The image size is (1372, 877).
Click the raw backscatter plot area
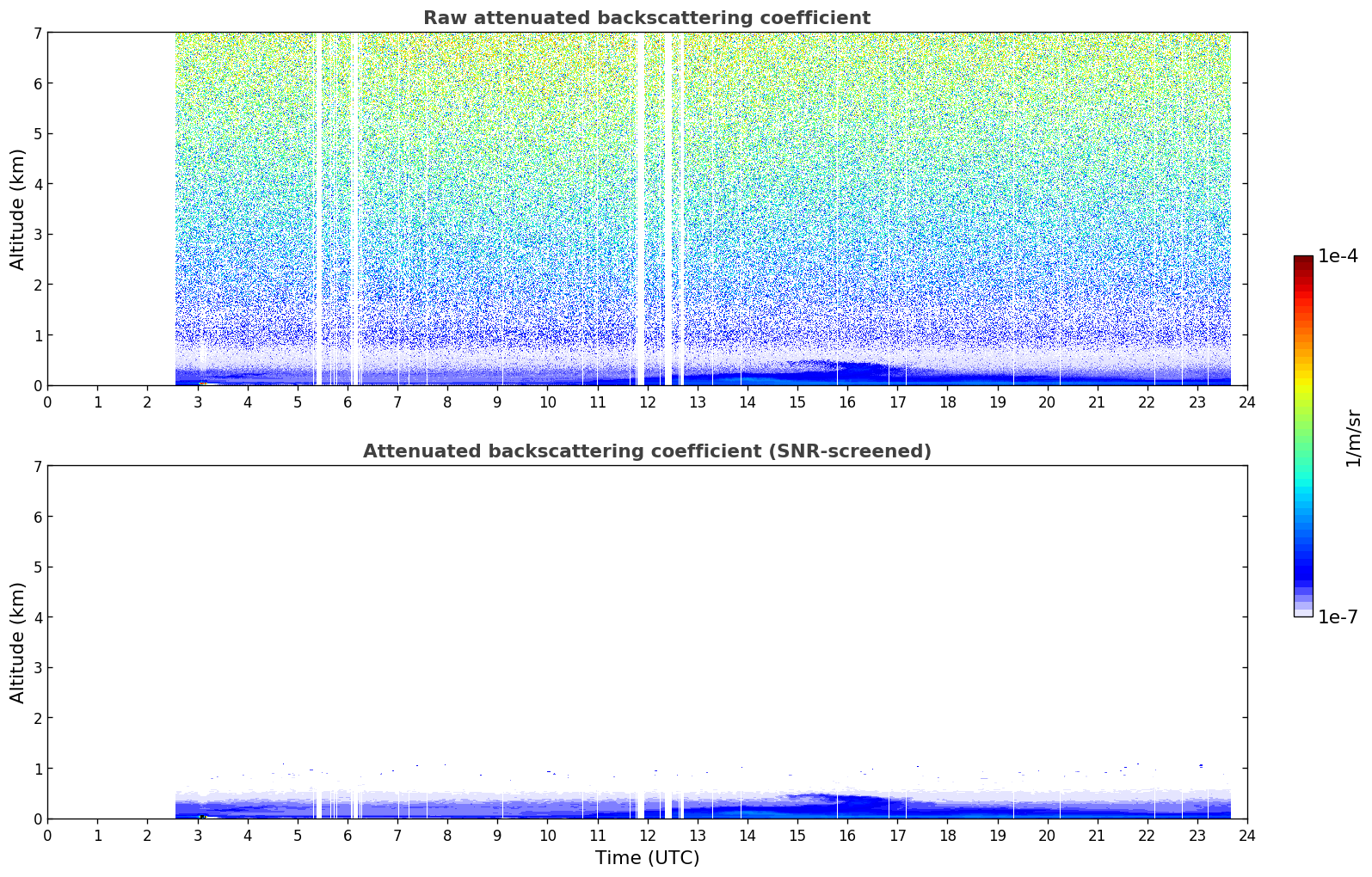[x=647, y=209]
